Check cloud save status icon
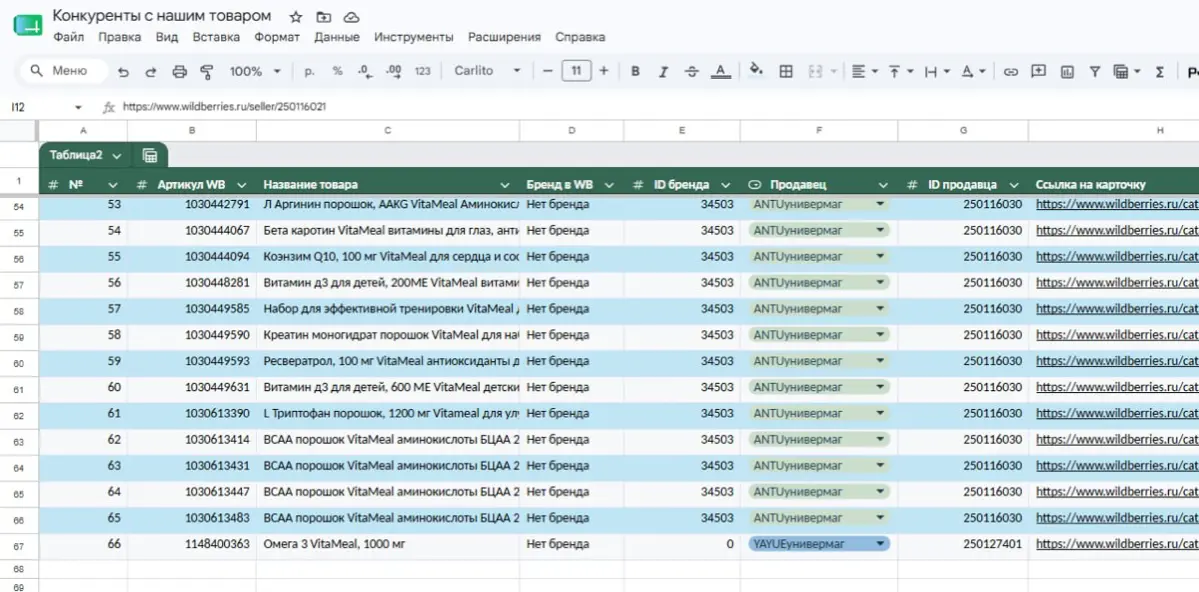The width and height of the screenshot is (1199, 592). 351,17
